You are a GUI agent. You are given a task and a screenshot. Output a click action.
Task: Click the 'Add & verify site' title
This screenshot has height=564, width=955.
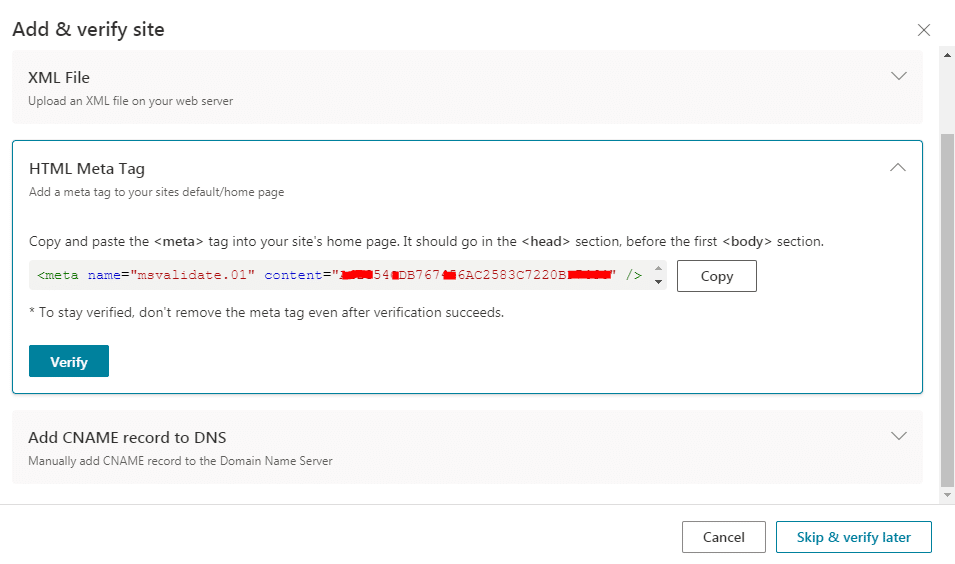[88, 29]
